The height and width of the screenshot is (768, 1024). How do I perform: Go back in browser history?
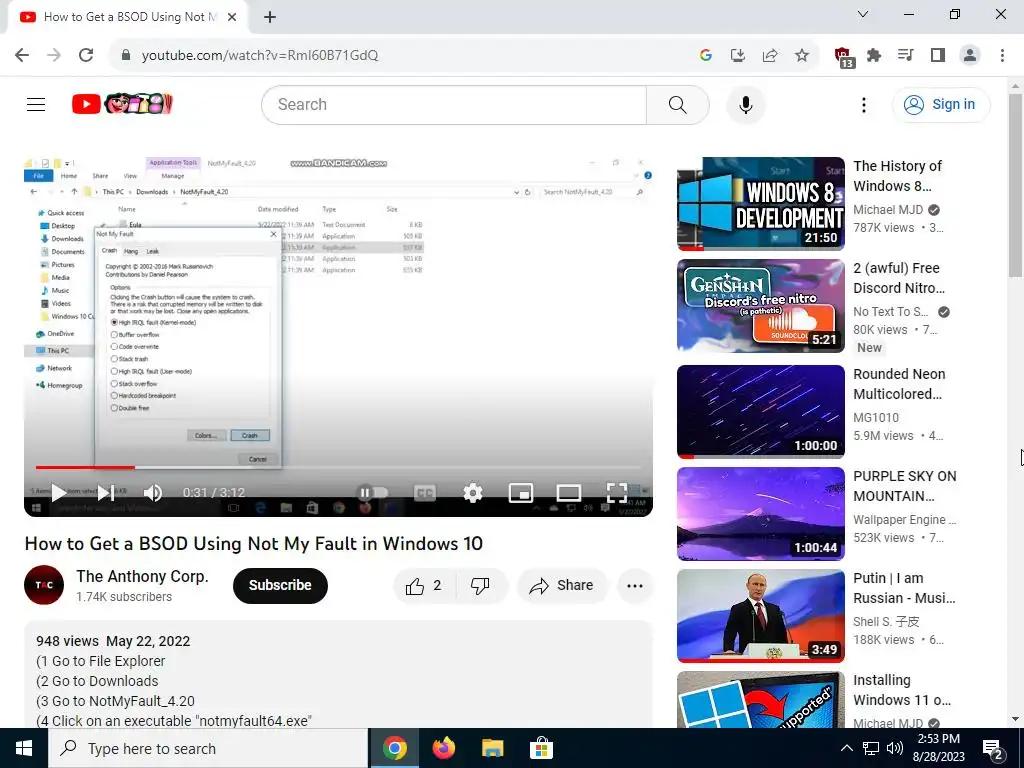coord(22,55)
